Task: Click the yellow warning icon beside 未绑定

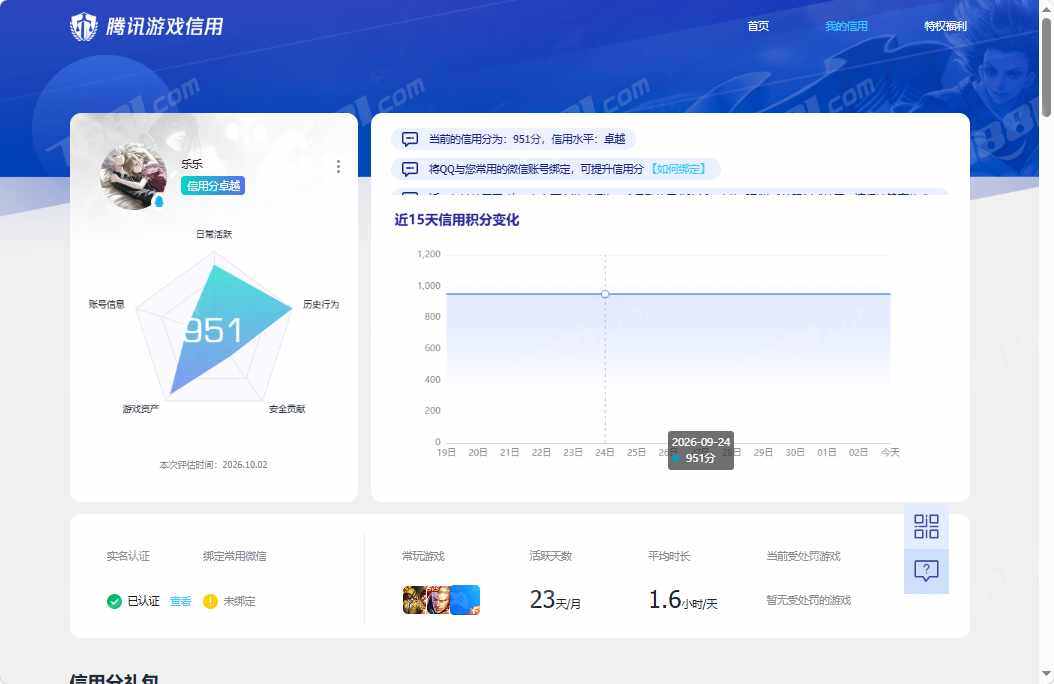Action: click(210, 601)
